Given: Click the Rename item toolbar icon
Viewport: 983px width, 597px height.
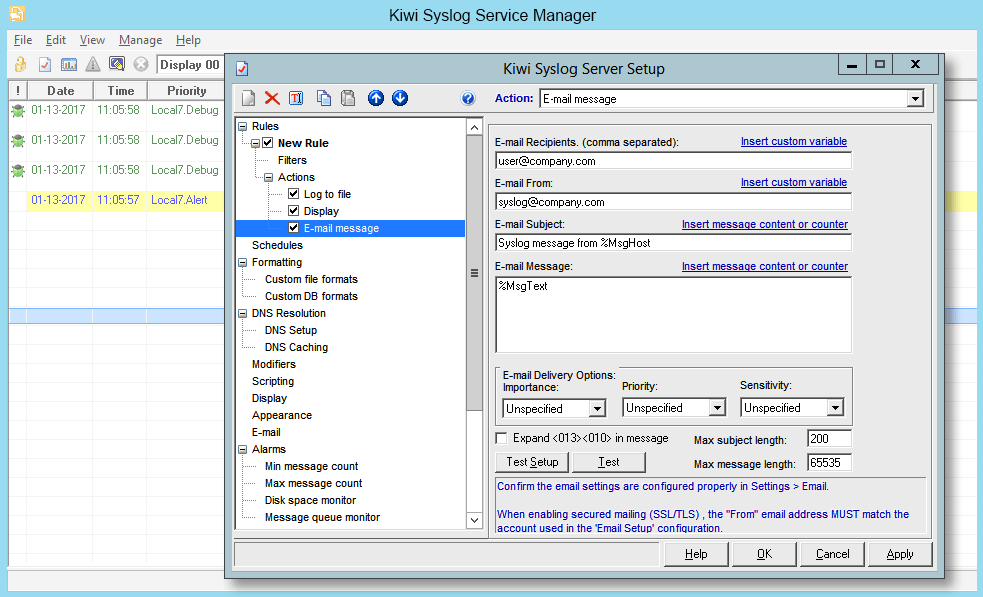Looking at the screenshot, I should (x=296, y=98).
